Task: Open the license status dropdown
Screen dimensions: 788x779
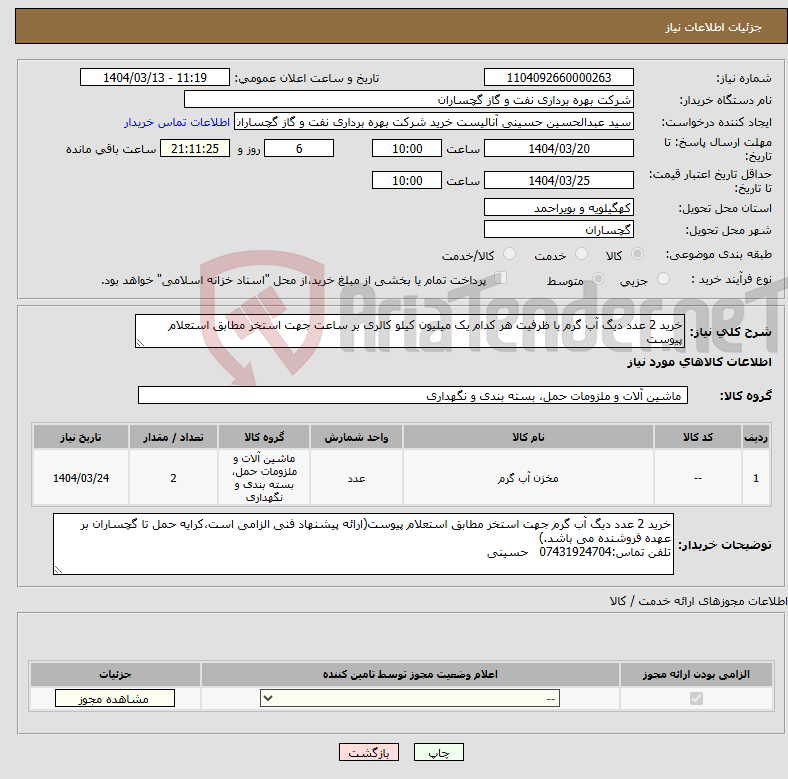Action: (x=410, y=698)
